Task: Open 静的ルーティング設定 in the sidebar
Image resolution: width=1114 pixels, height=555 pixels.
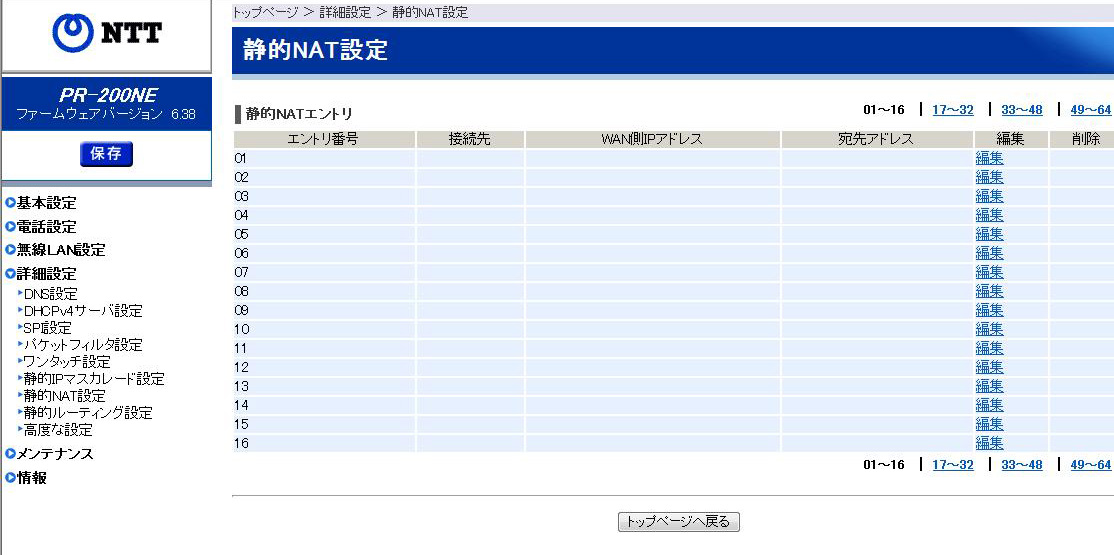Action: [88, 413]
